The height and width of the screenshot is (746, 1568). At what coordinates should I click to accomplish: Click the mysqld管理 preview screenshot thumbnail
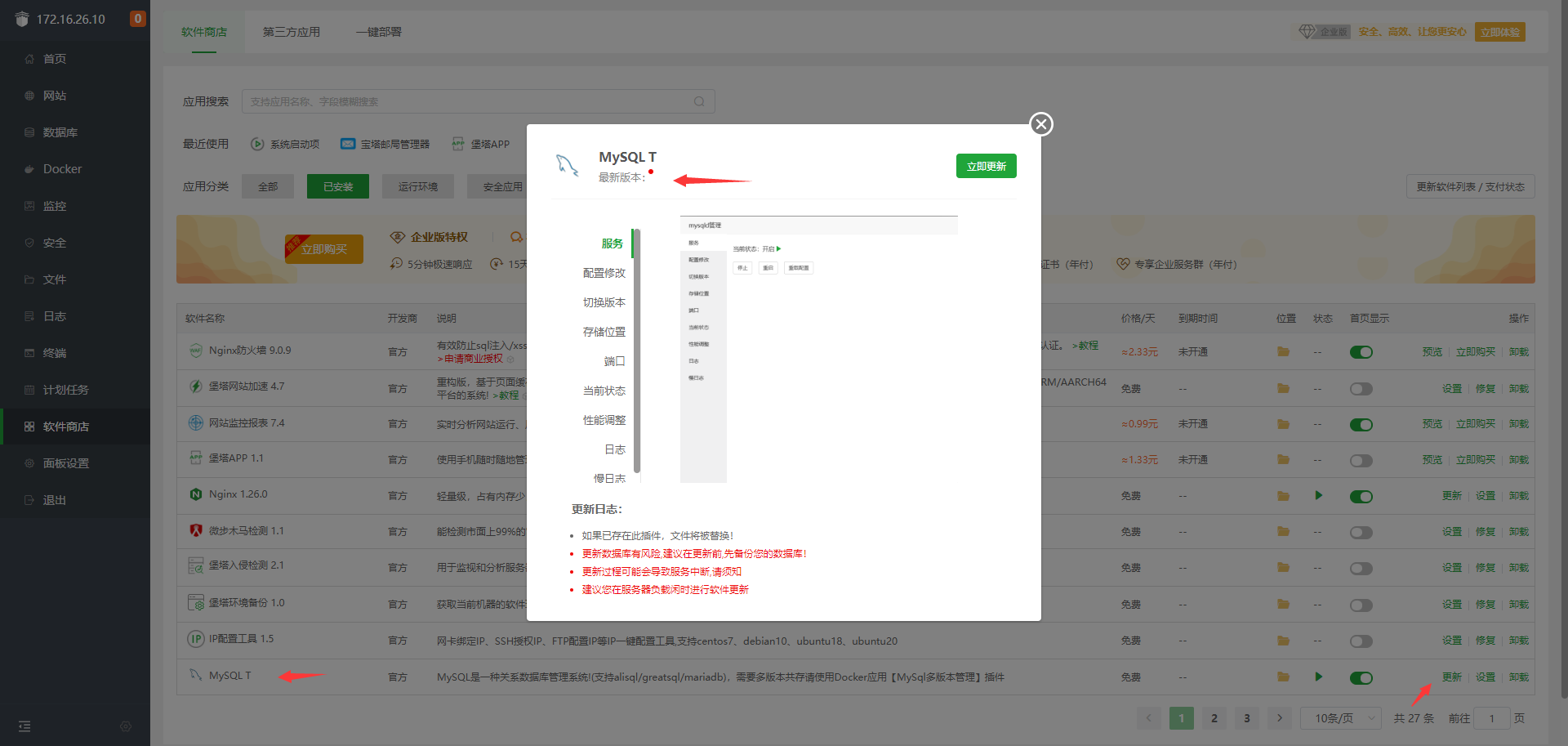point(819,349)
